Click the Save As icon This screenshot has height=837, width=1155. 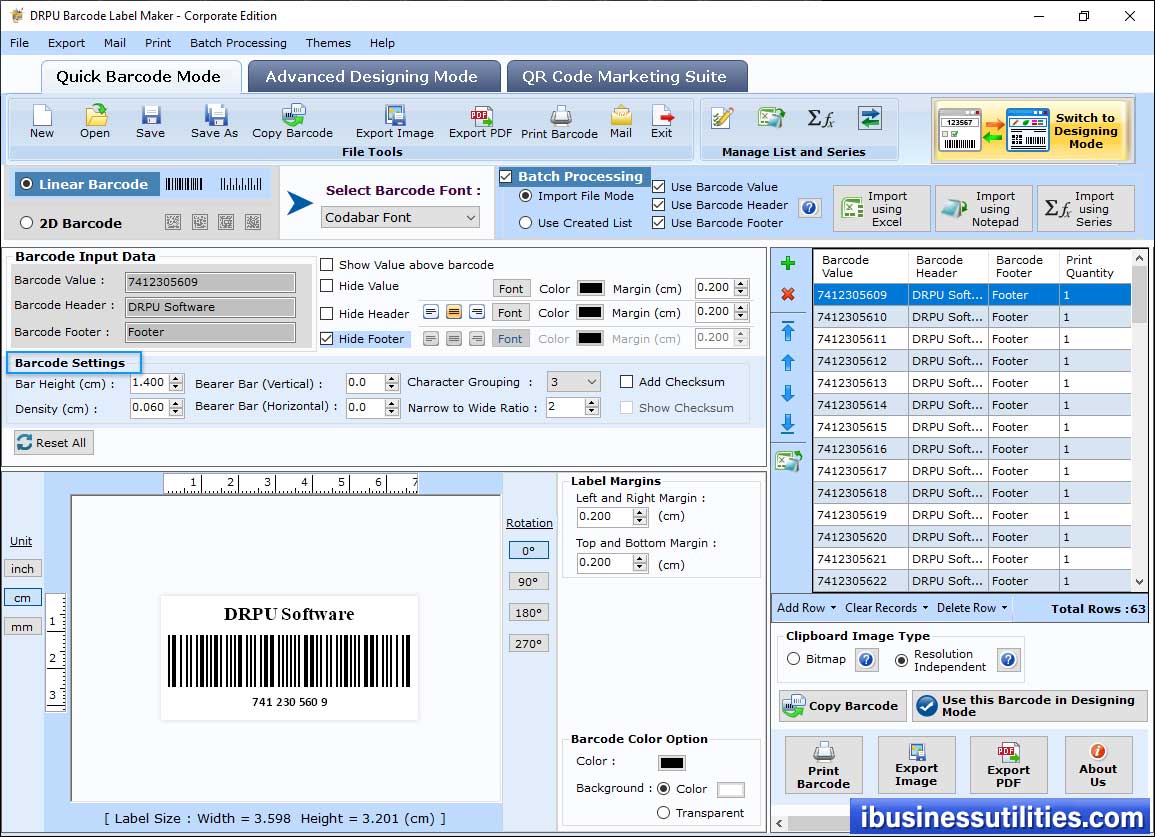(x=214, y=122)
